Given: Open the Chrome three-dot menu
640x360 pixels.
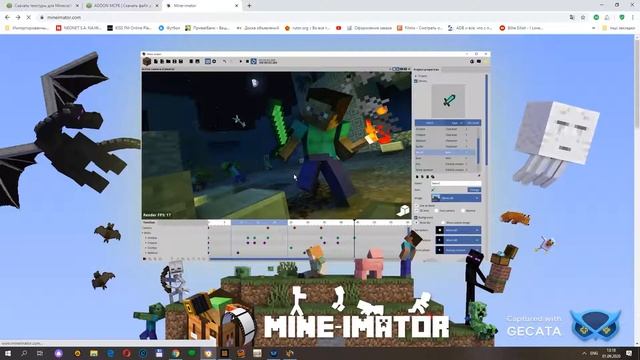Looking at the screenshot, I should coord(633,18).
